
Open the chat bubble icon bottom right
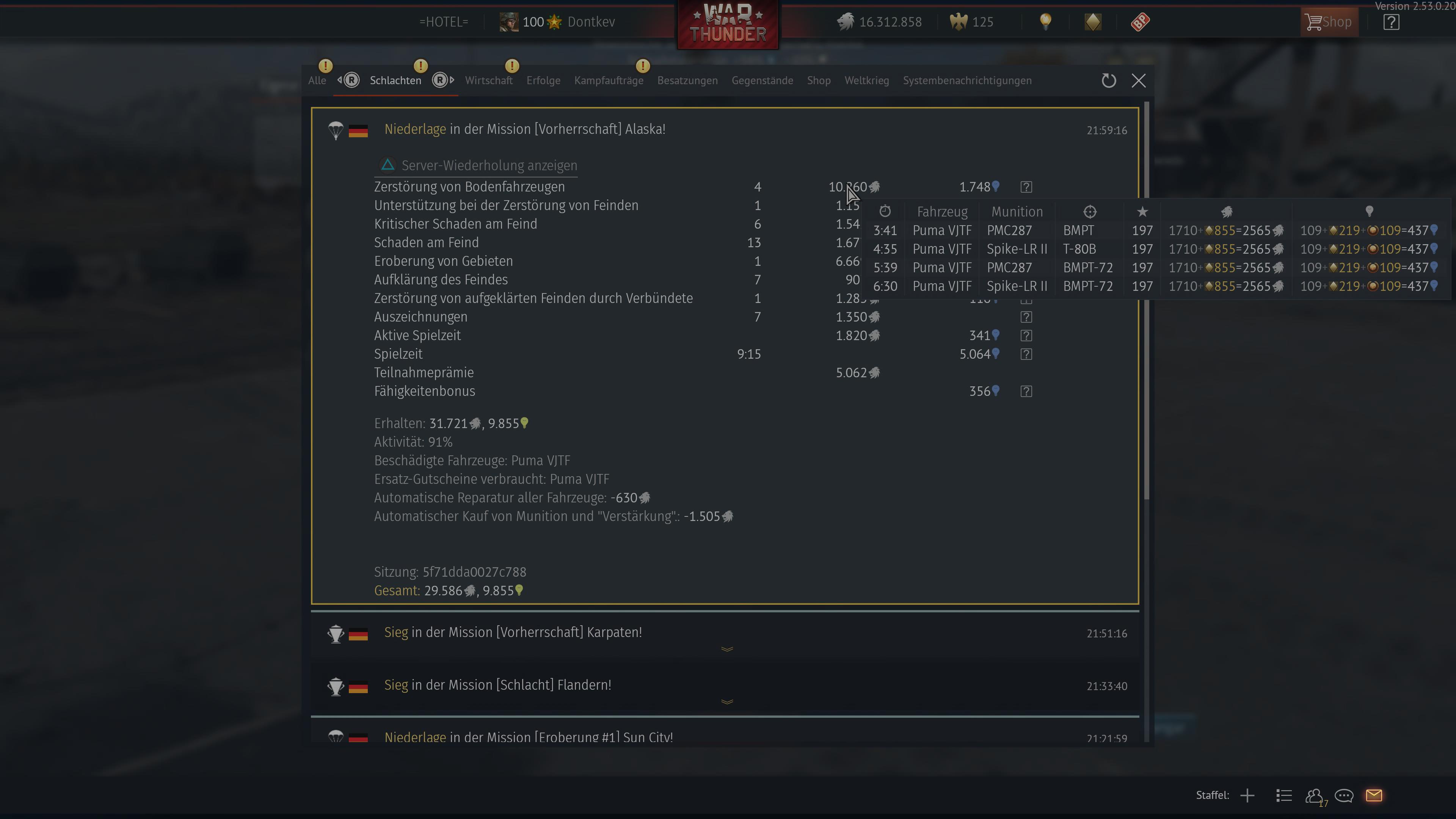tap(1344, 796)
